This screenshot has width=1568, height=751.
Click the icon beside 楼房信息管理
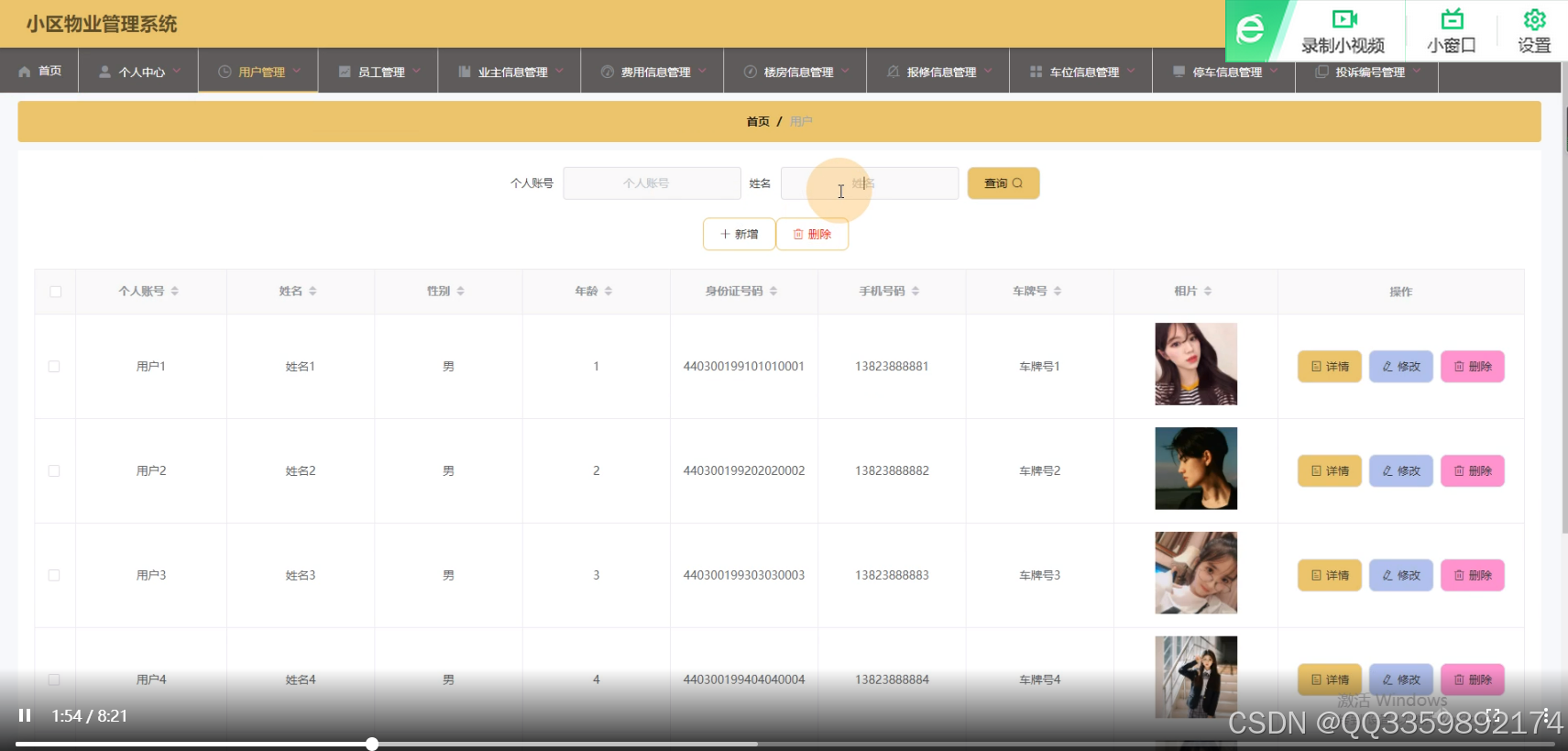tap(750, 72)
